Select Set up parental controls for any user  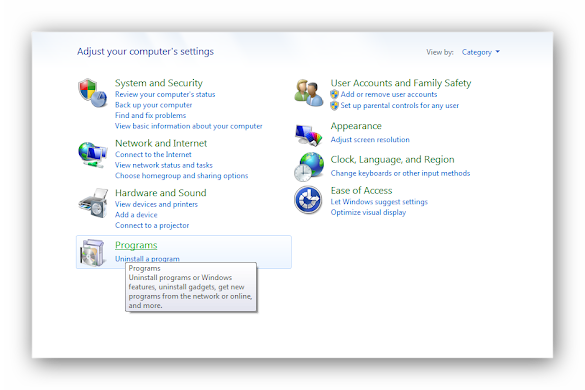[x=400, y=106]
